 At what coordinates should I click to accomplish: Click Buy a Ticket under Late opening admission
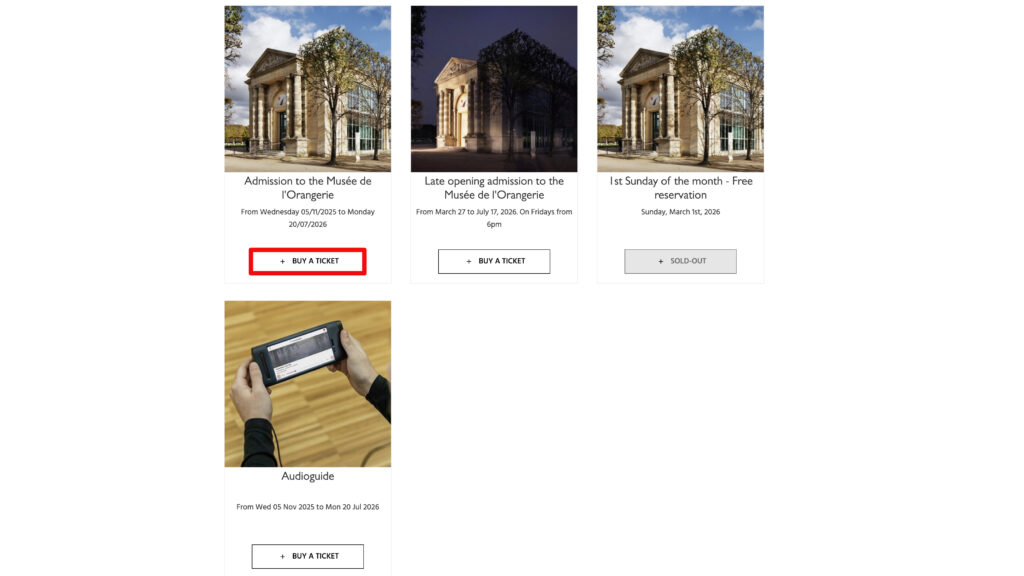pos(494,261)
